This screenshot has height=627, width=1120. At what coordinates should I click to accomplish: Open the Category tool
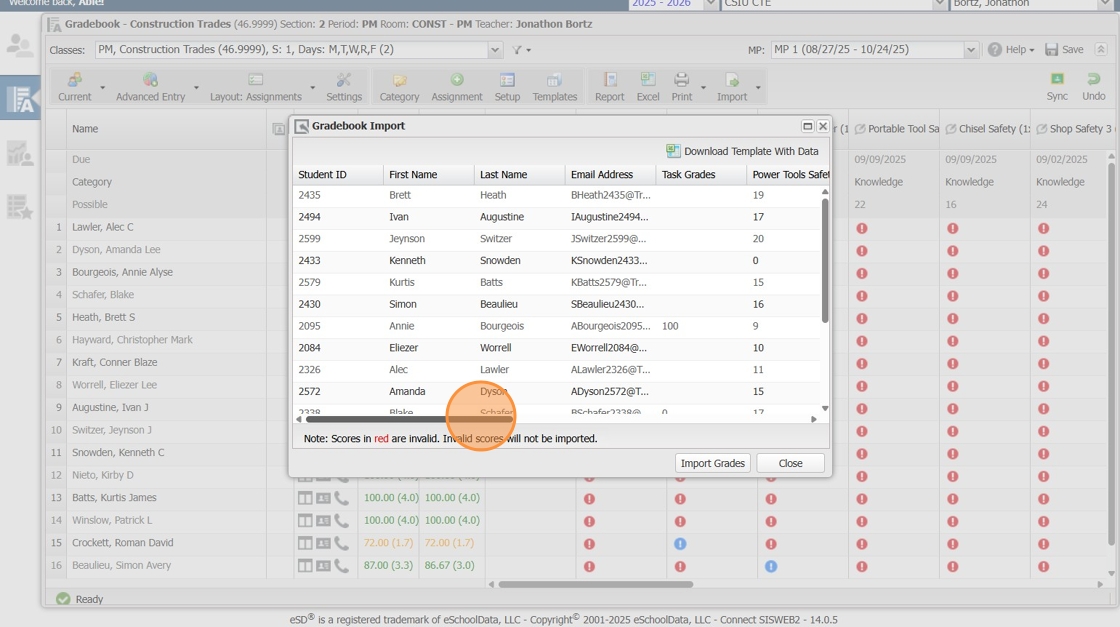(399, 87)
